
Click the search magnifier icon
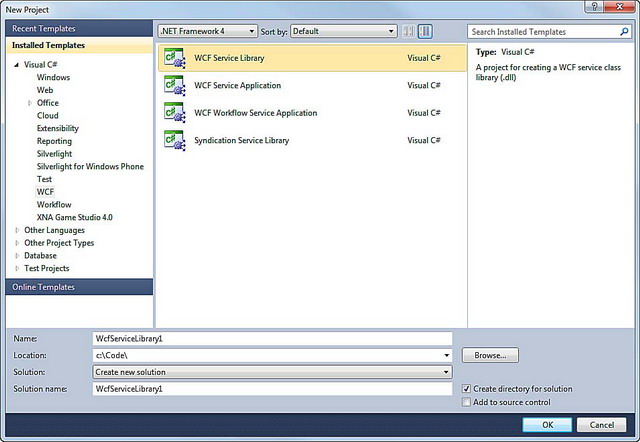coord(624,31)
